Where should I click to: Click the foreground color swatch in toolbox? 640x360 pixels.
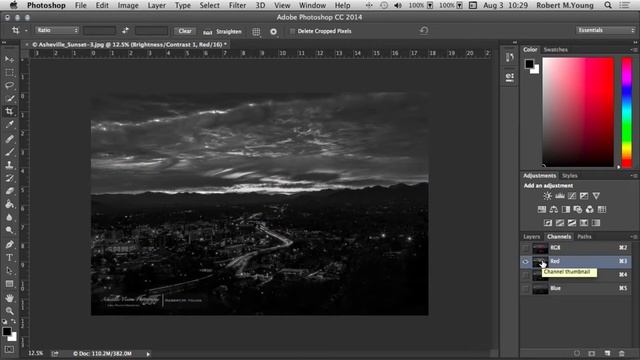[x=7, y=331]
